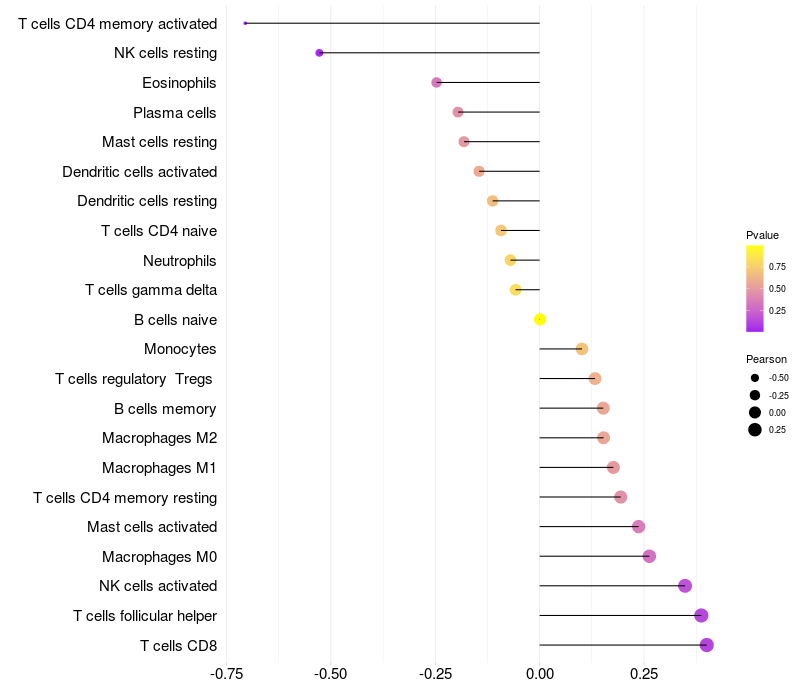
Task: Click the Plasma cells axis label
Action: (175, 113)
